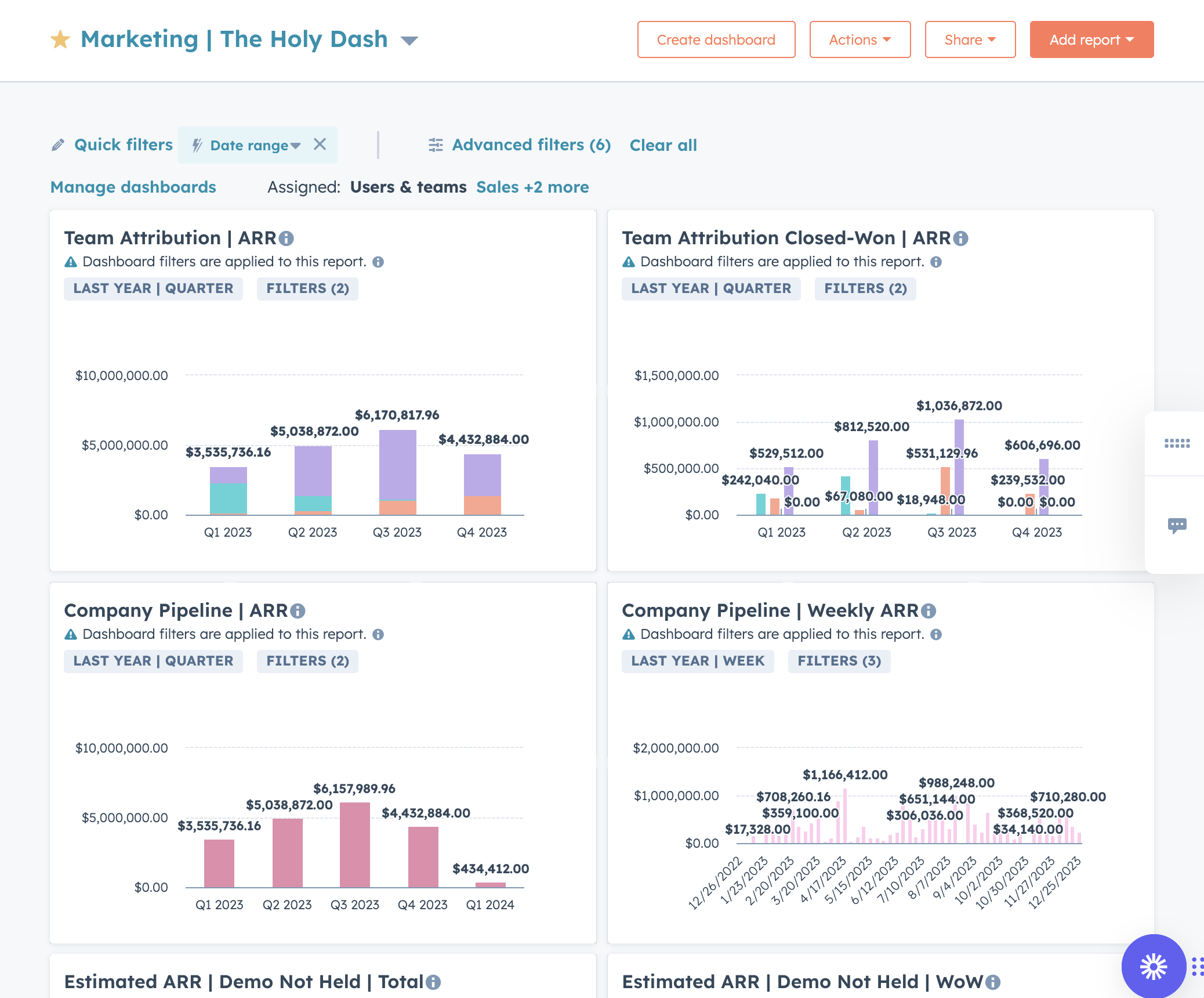Click Create dashboard button
Viewport: 1204px width, 998px height.
[x=716, y=39]
